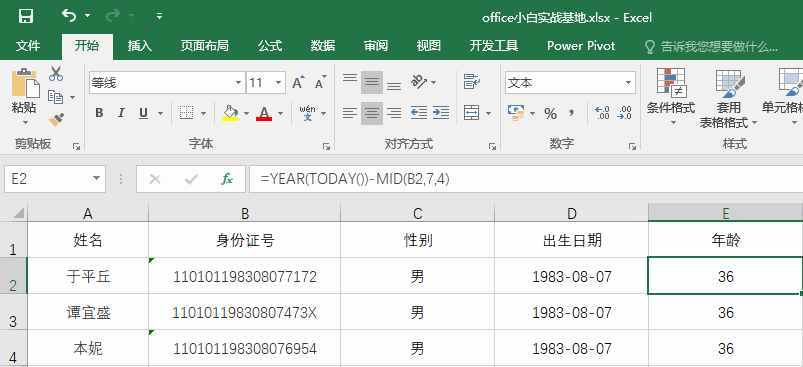Image resolution: width=803 pixels, height=367 pixels.
Task: Click the Borders icon
Action: click(186, 113)
